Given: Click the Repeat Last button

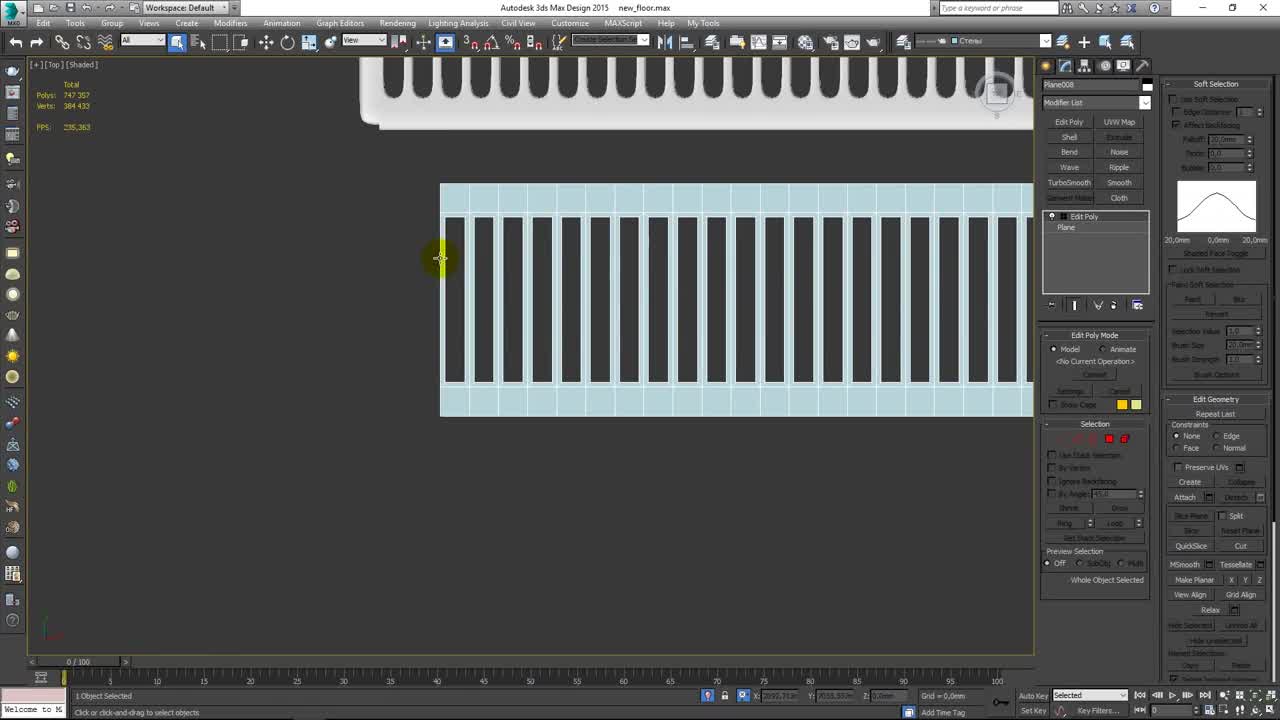Looking at the screenshot, I should tap(1215, 414).
